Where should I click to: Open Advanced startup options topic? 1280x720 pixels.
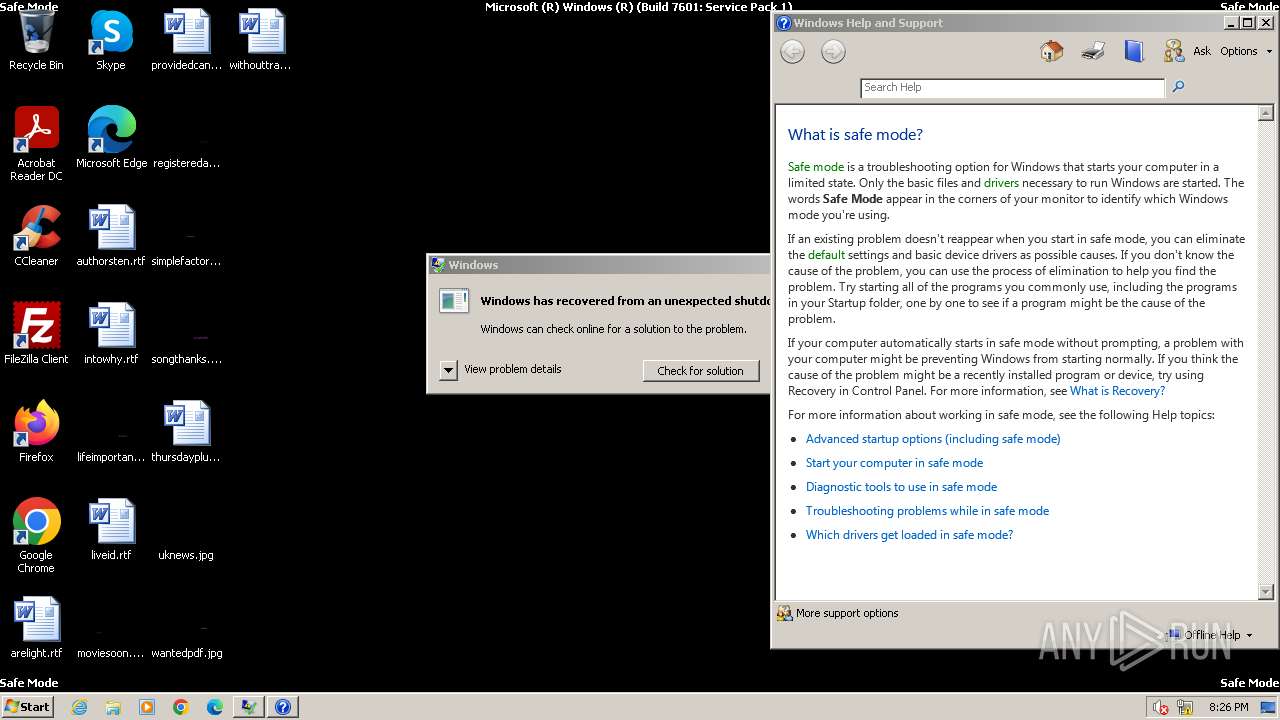coord(933,439)
